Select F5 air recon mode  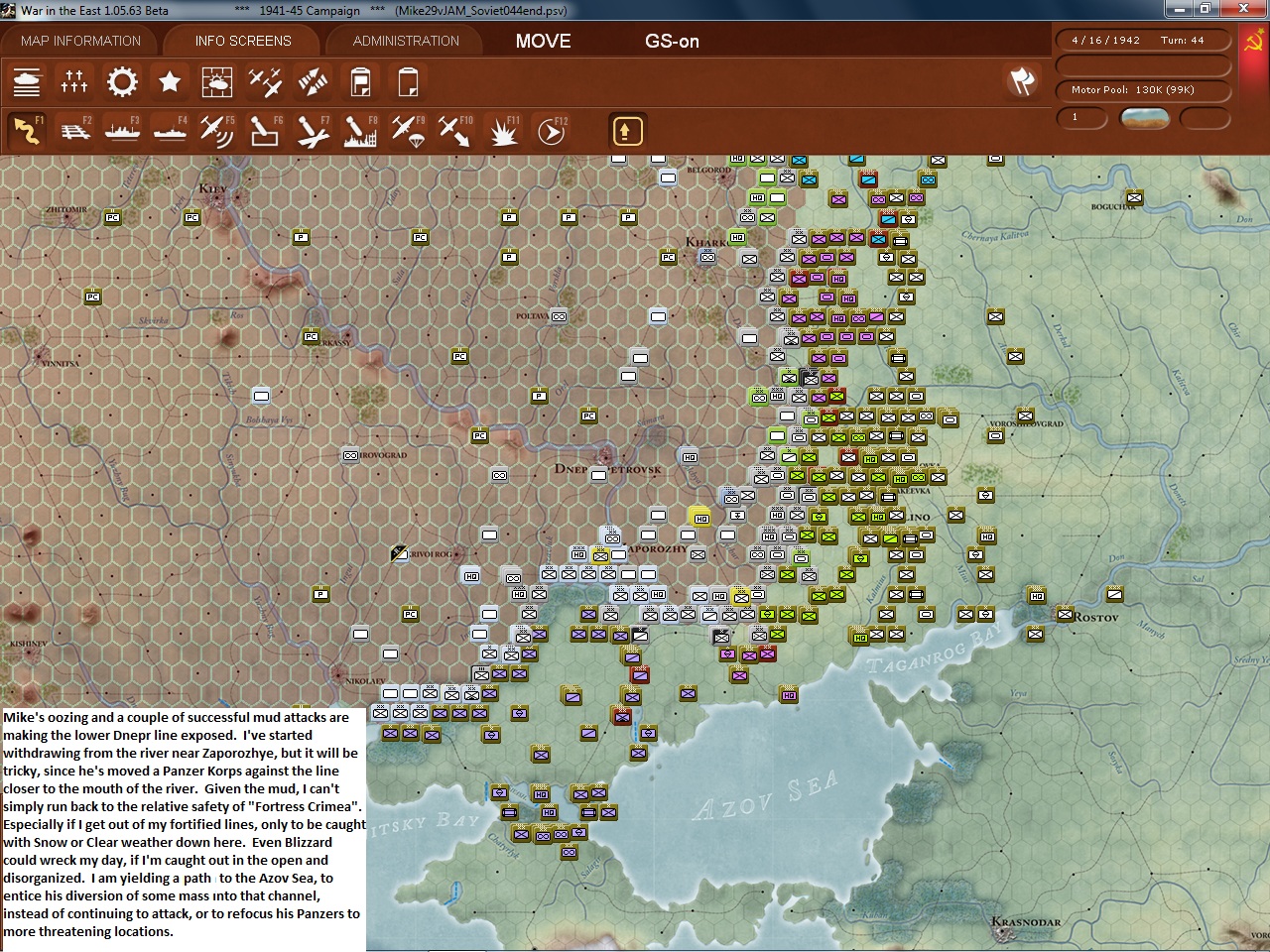click(x=217, y=131)
